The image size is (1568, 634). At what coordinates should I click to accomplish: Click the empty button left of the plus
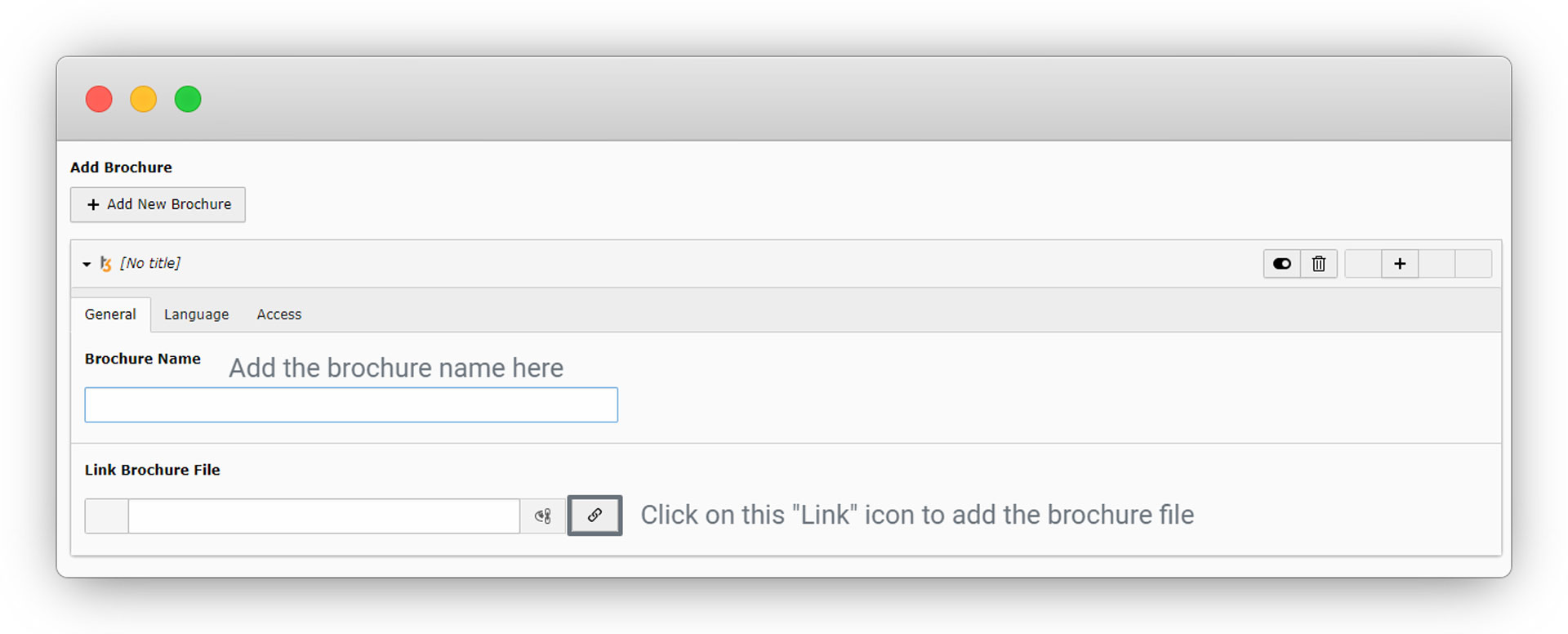pos(1363,264)
